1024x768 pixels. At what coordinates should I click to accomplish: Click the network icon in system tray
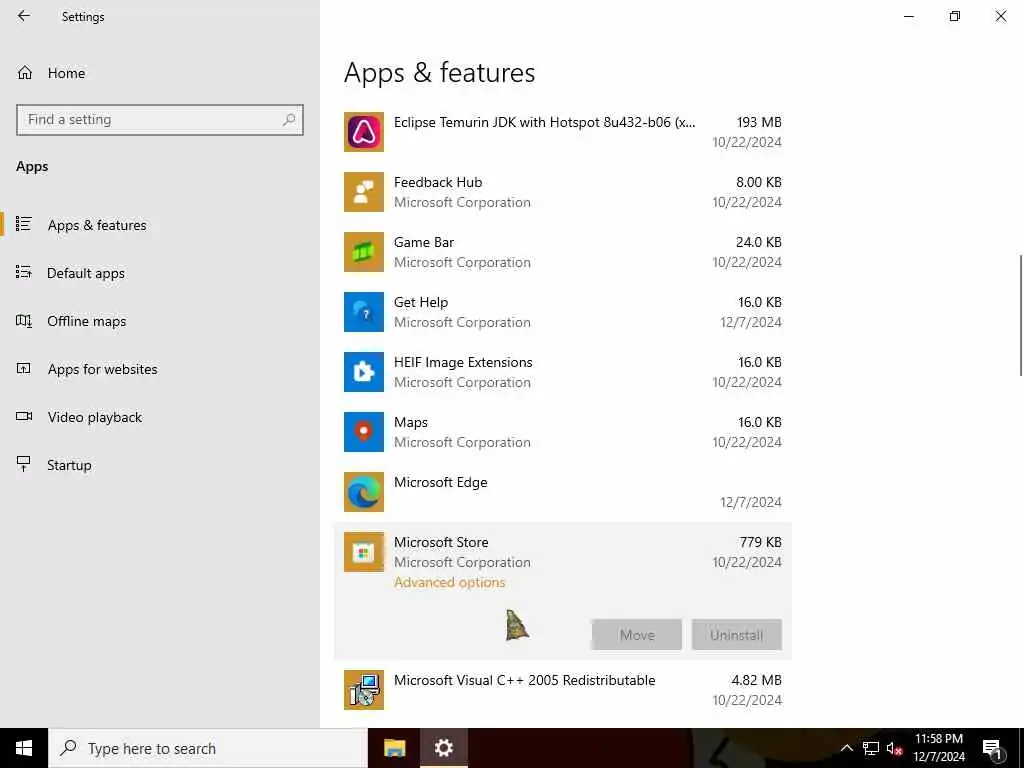(871, 748)
